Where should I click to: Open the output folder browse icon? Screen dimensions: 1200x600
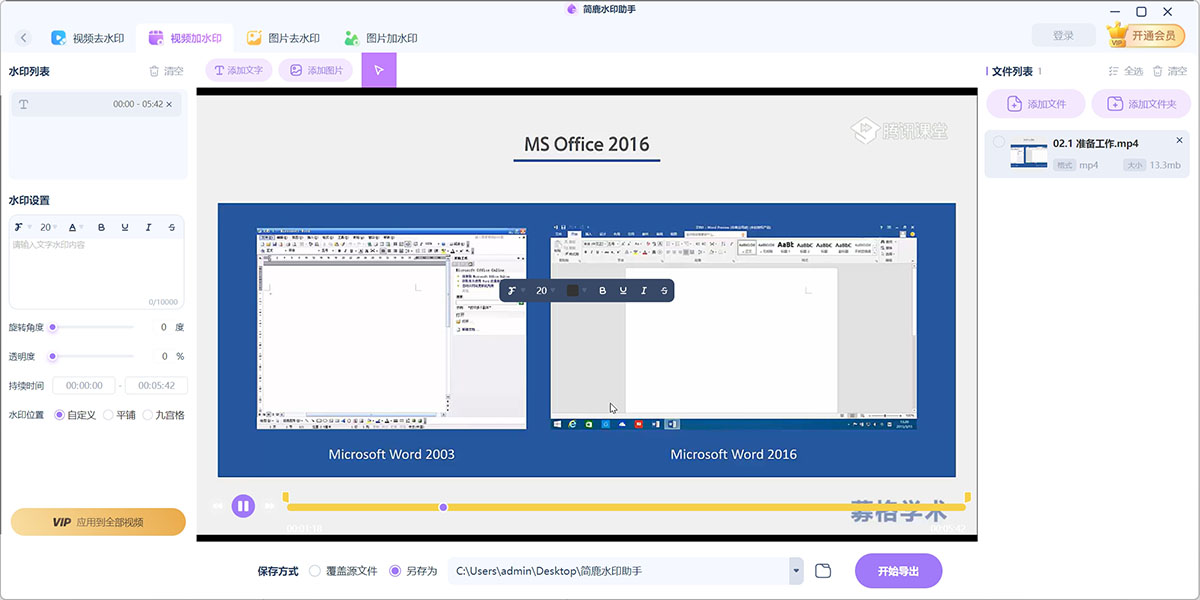823,571
